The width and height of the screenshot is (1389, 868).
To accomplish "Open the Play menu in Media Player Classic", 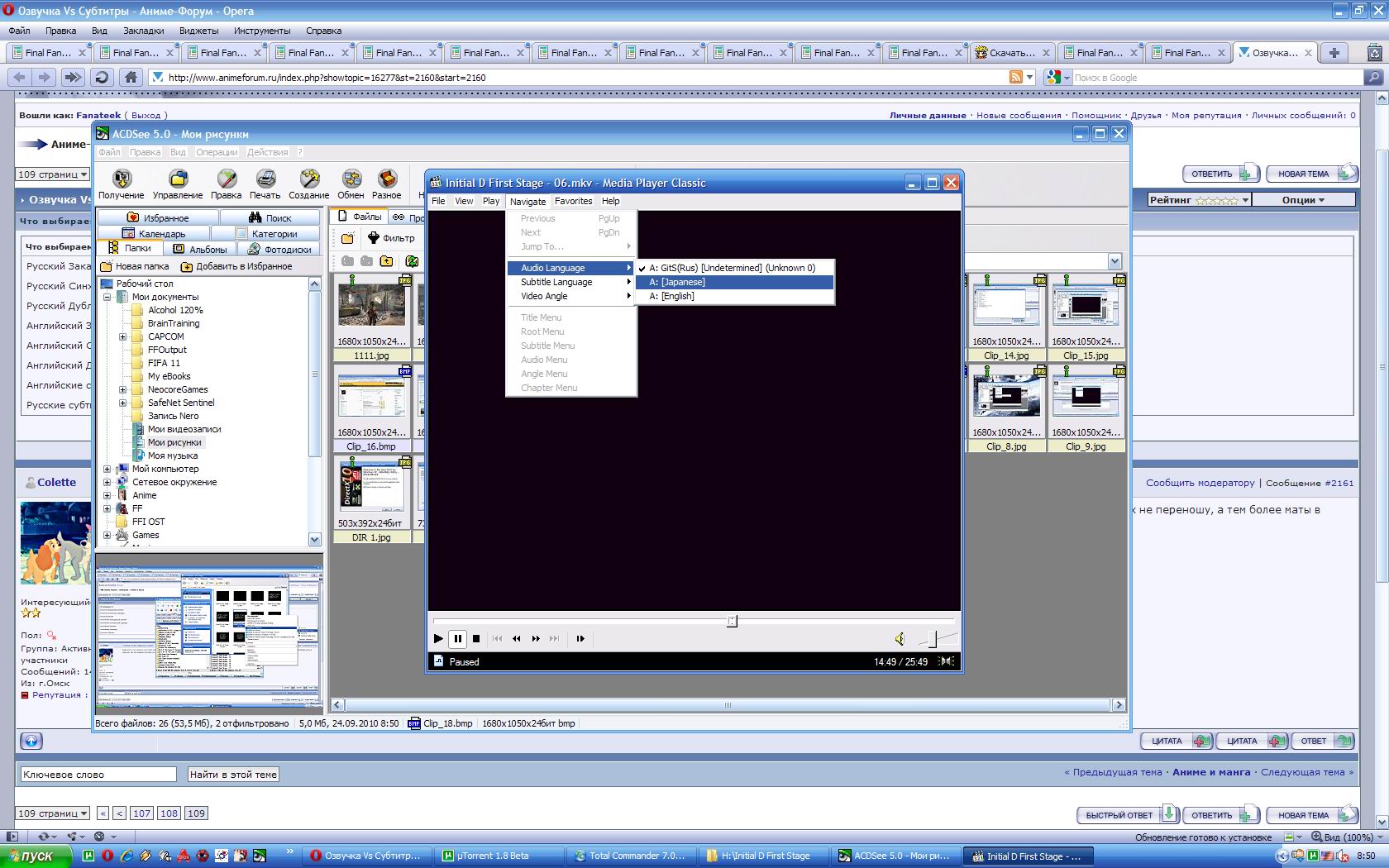I will (x=491, y=201).
